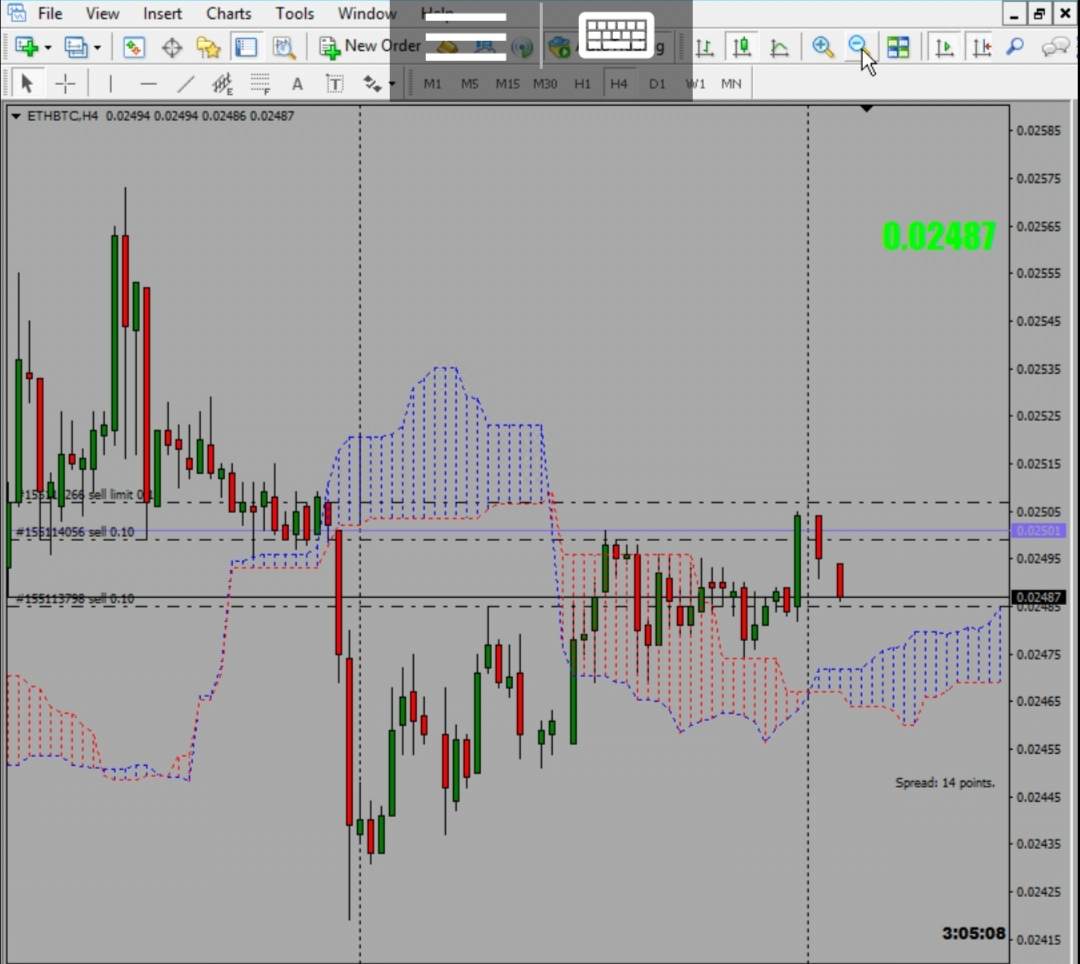The height and width of the screenshot is (964, 1080).
Task: Click the Profiles icon
Action: [x=76, y=47]
